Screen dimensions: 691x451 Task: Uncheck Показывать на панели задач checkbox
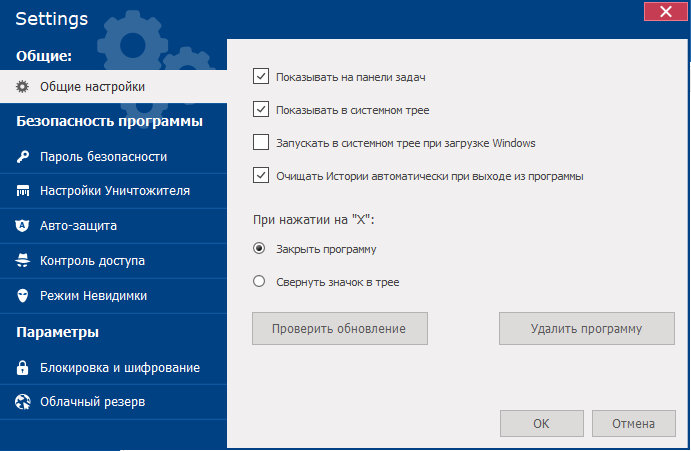tap(261, 76)
